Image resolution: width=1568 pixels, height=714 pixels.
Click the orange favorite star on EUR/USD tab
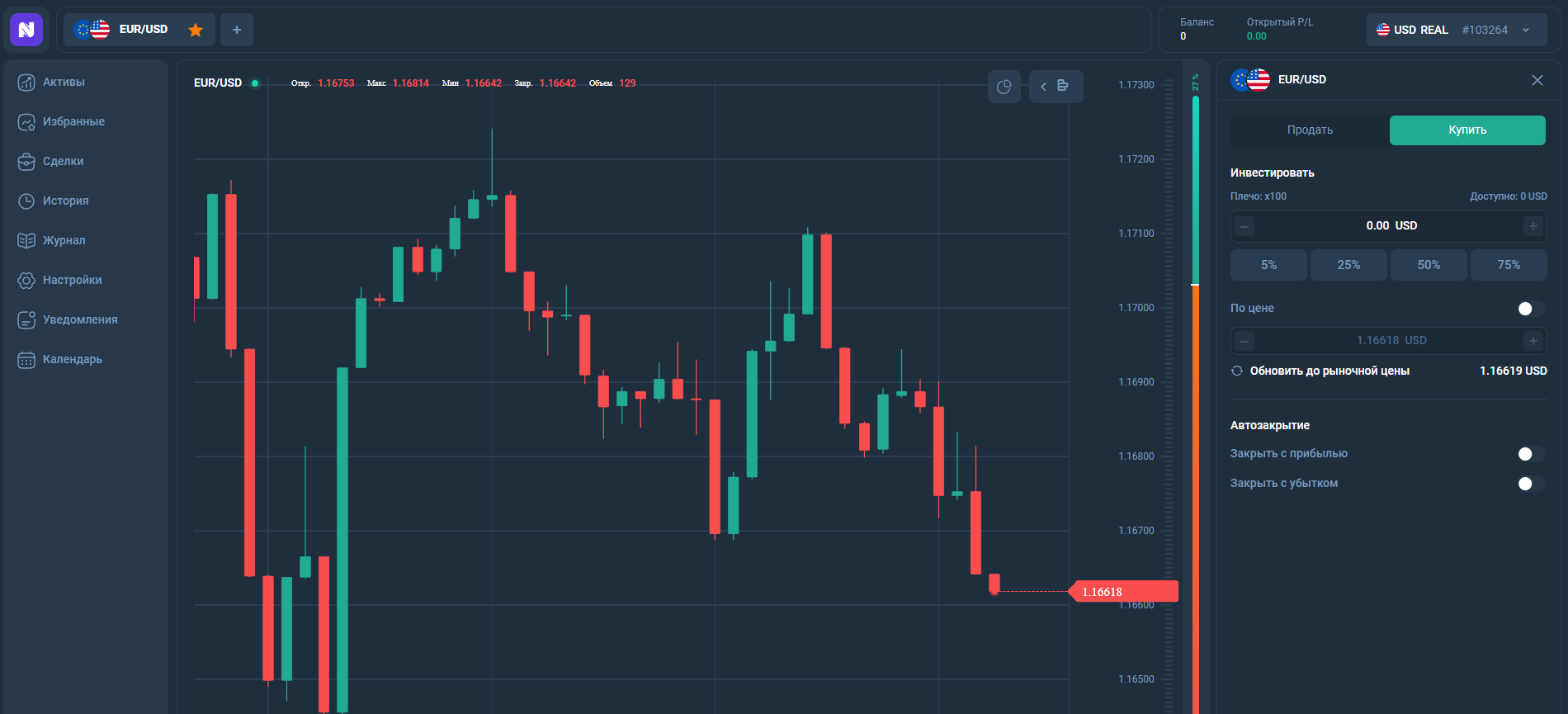click(196, 30)
